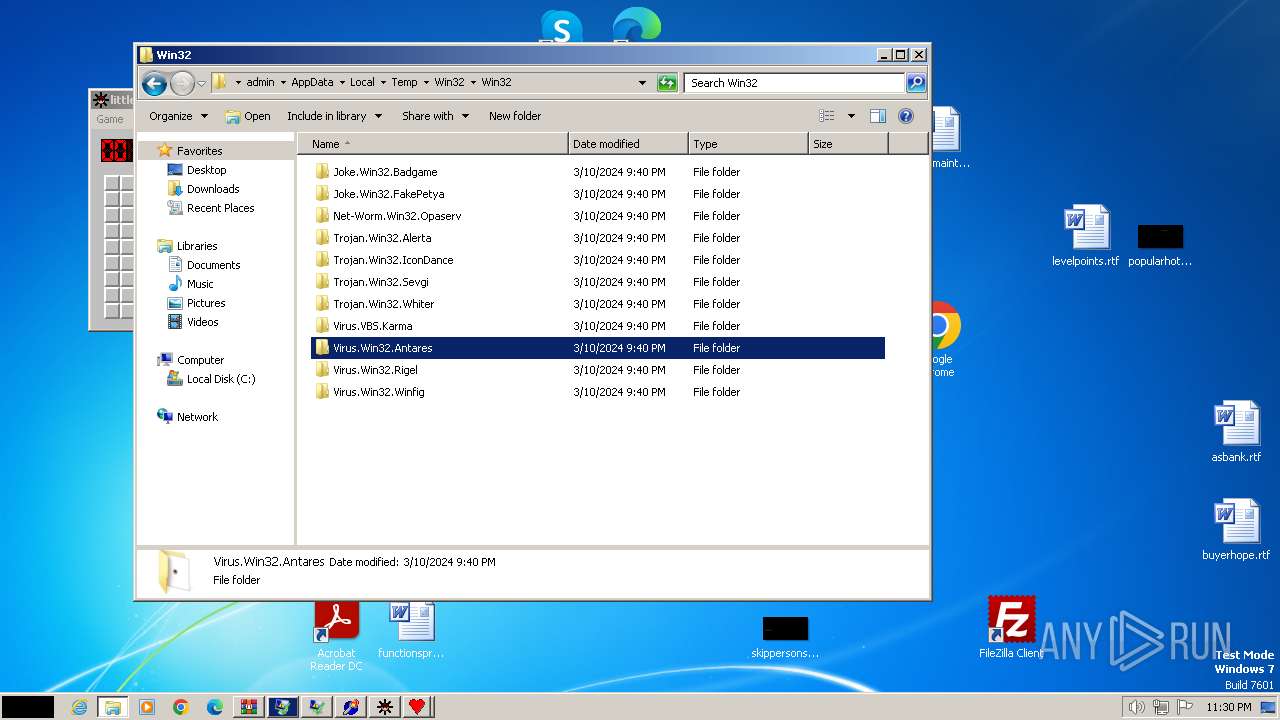Toggle the preview pane

click(x=878, y=116)
